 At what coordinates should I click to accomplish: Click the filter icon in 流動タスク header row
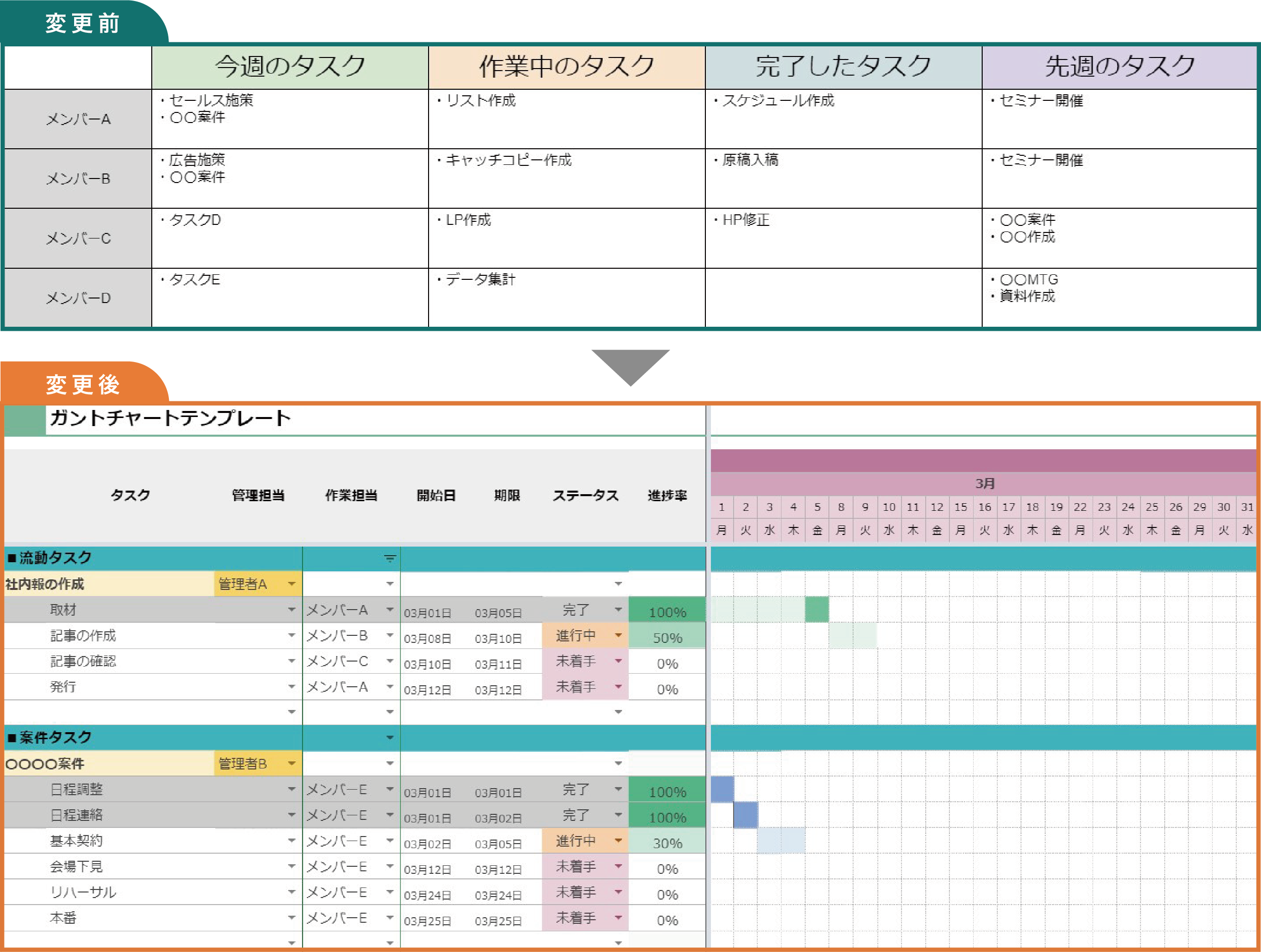(390, 559)
